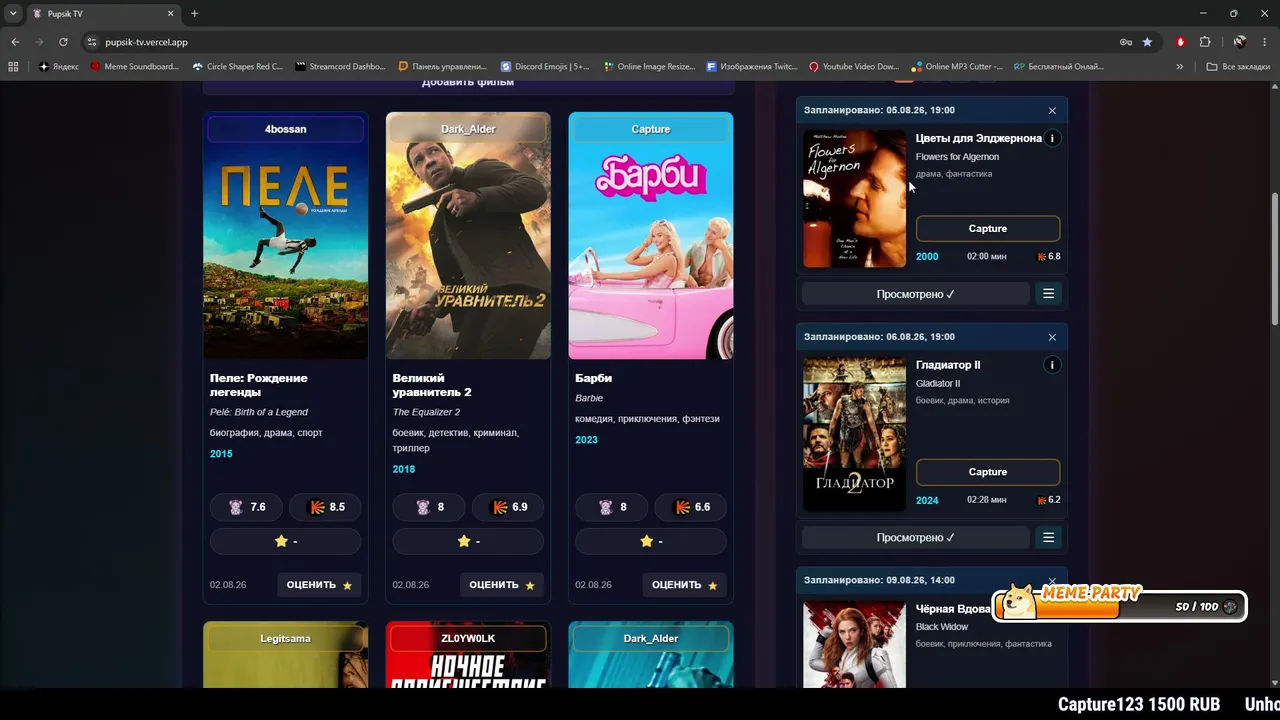This screenshot has width=1280, height=720.
Task: Remove the 05.08.26 scheduled screening
Action: click(x=1052, y=111)
